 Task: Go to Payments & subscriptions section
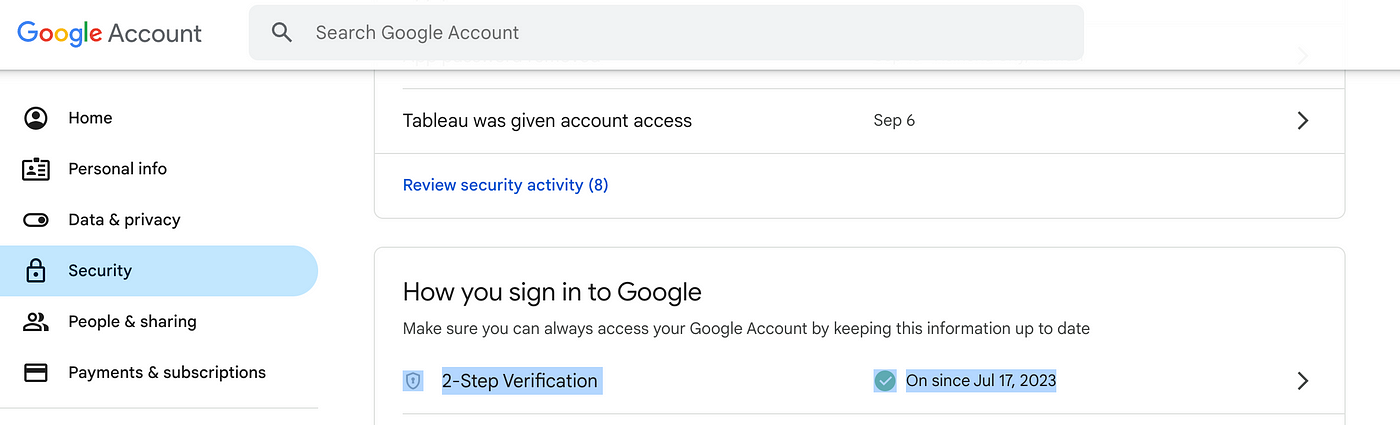(x=167, y=373)
